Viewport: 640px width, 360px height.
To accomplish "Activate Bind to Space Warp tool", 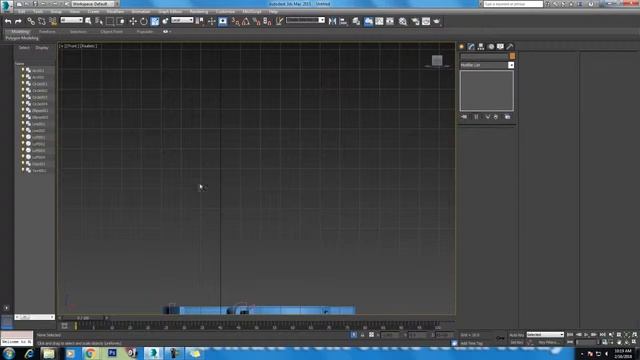I will 53,21.
